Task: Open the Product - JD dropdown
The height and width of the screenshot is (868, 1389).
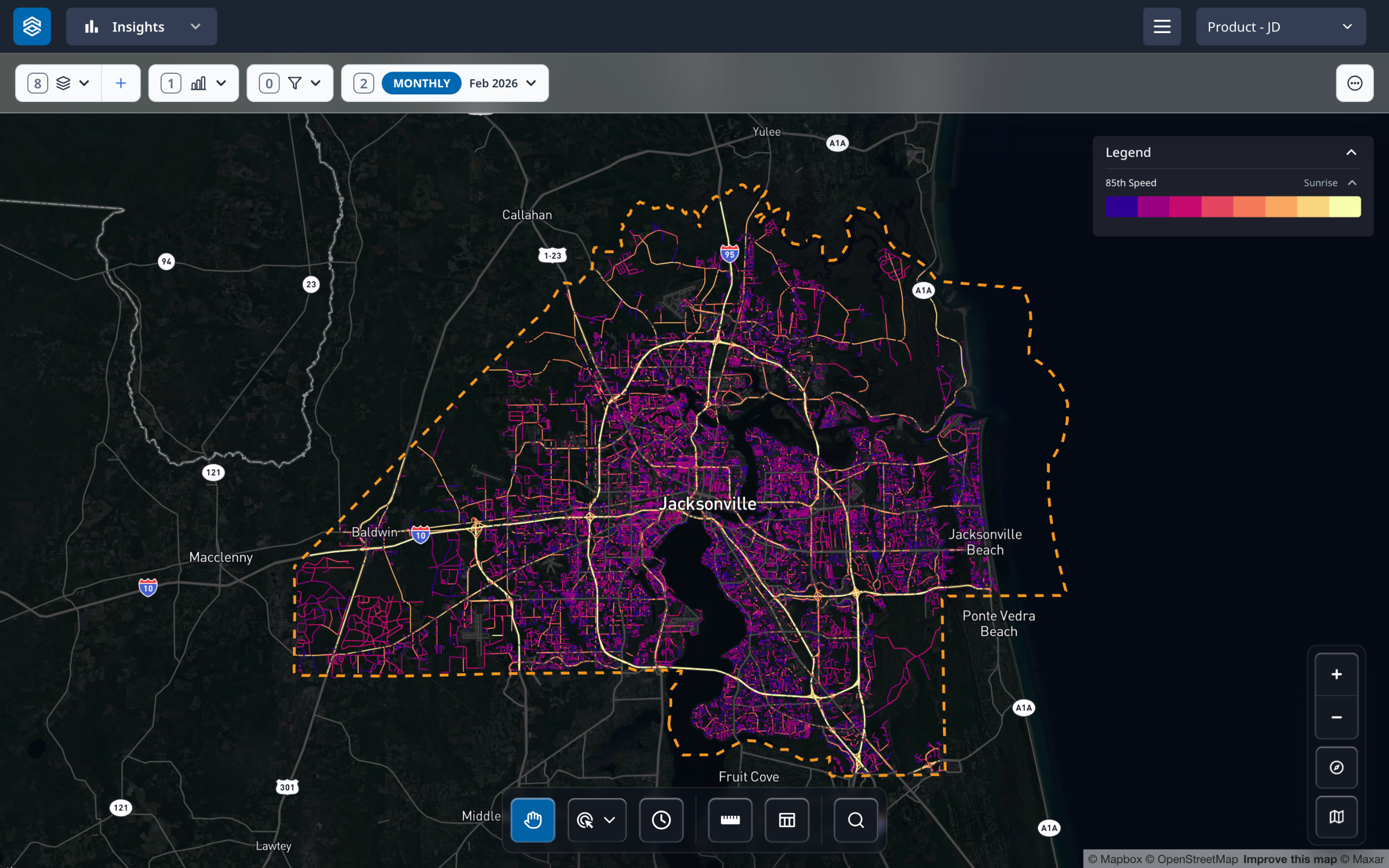Action: point(1280,27)
